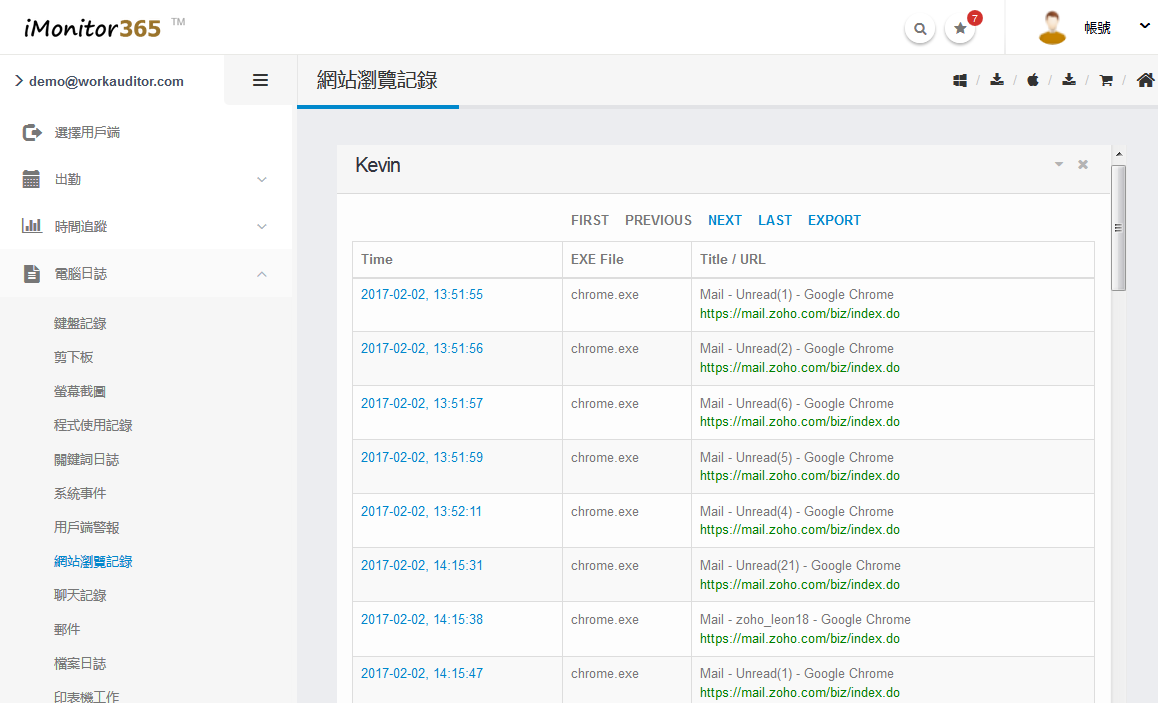Open the star notifications with badge 7
This screenshot has width=1158, height=703.
click(x=960, y=29)
